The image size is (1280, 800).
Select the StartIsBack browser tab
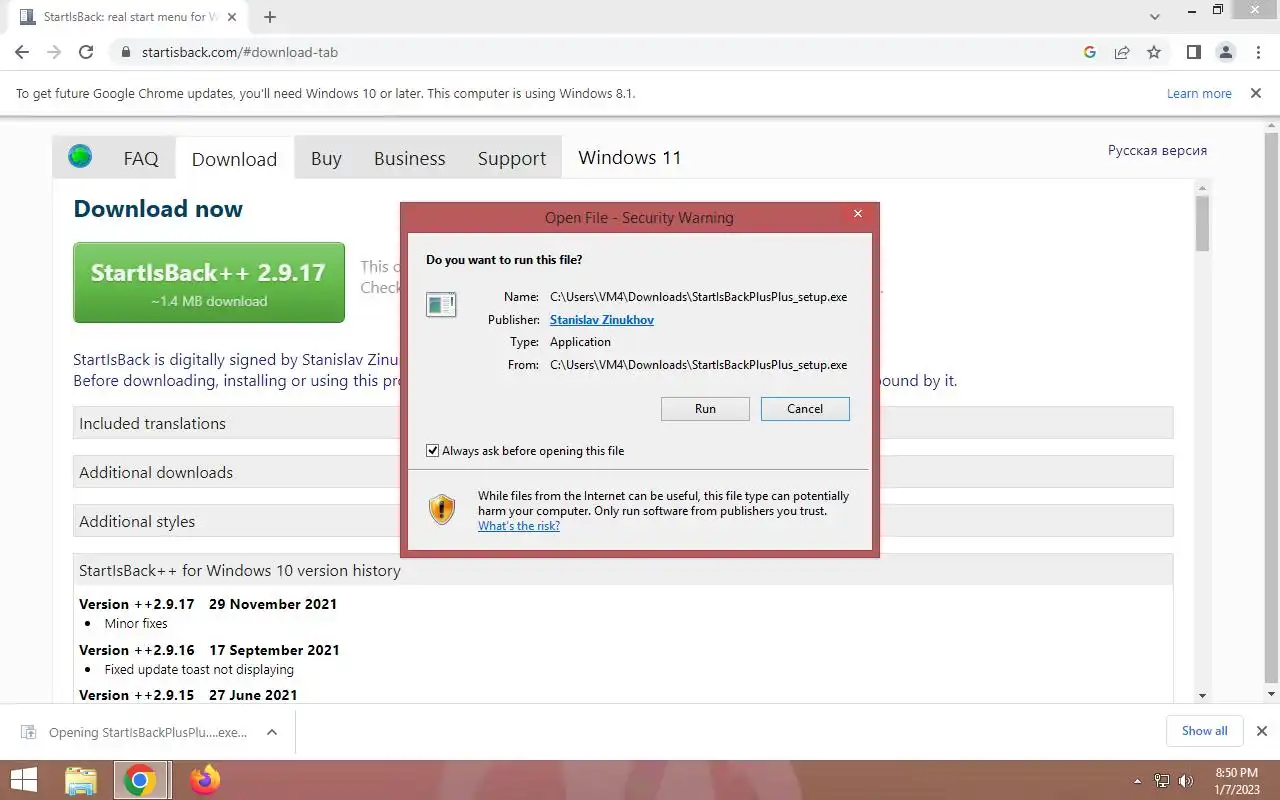[126, 17]
